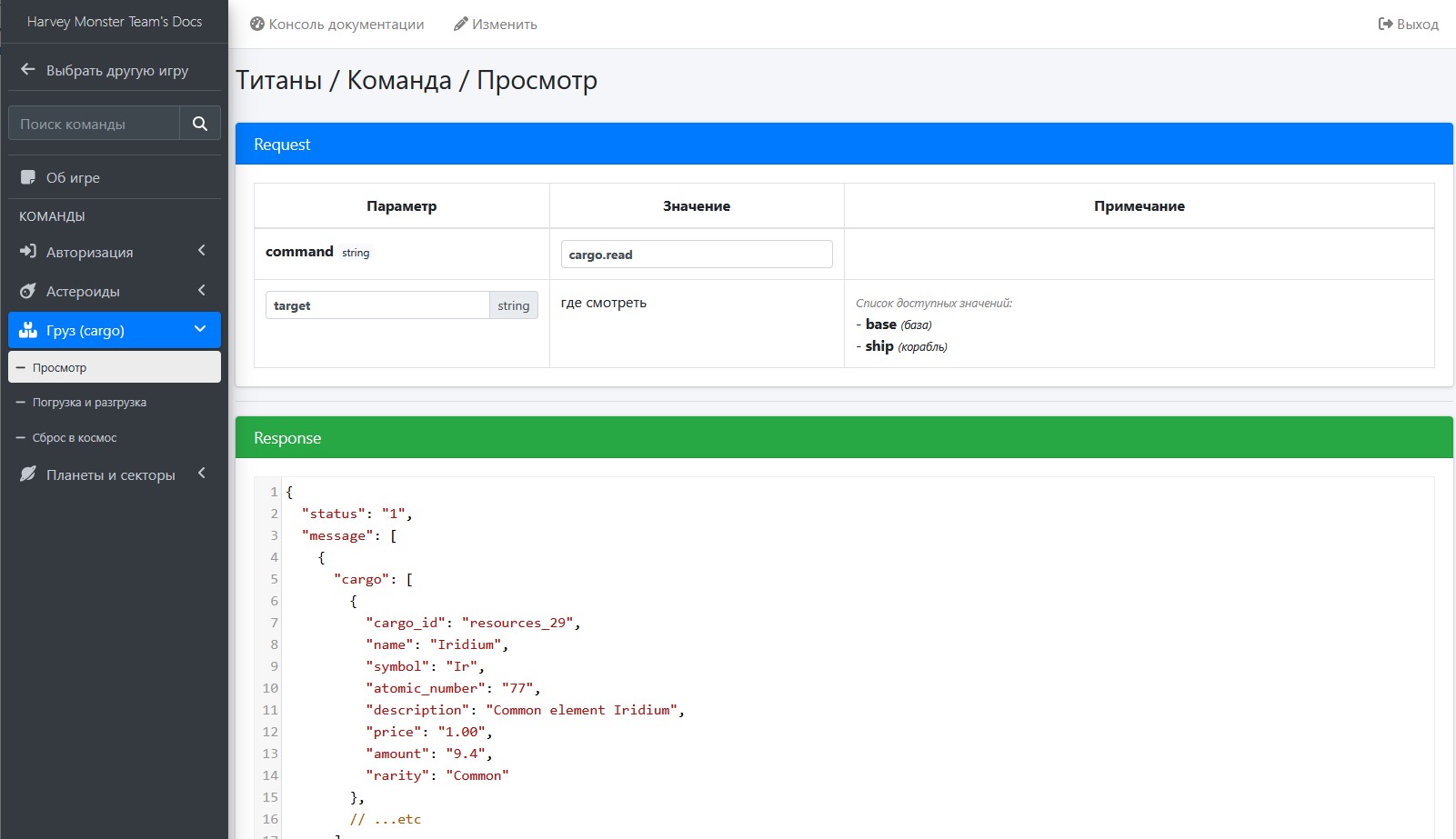Open Консоль документации link
This screenshot has width=1456, height=839.
[337, 25]
